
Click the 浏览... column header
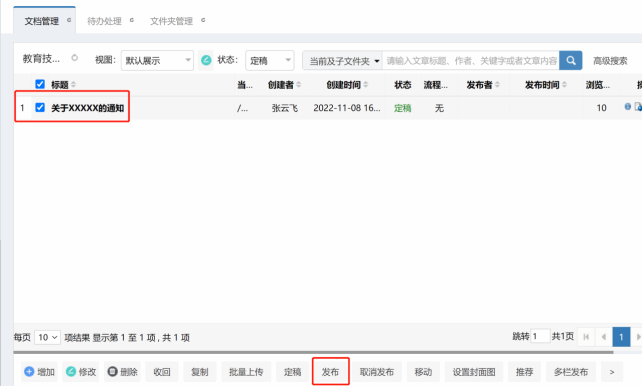598,85
